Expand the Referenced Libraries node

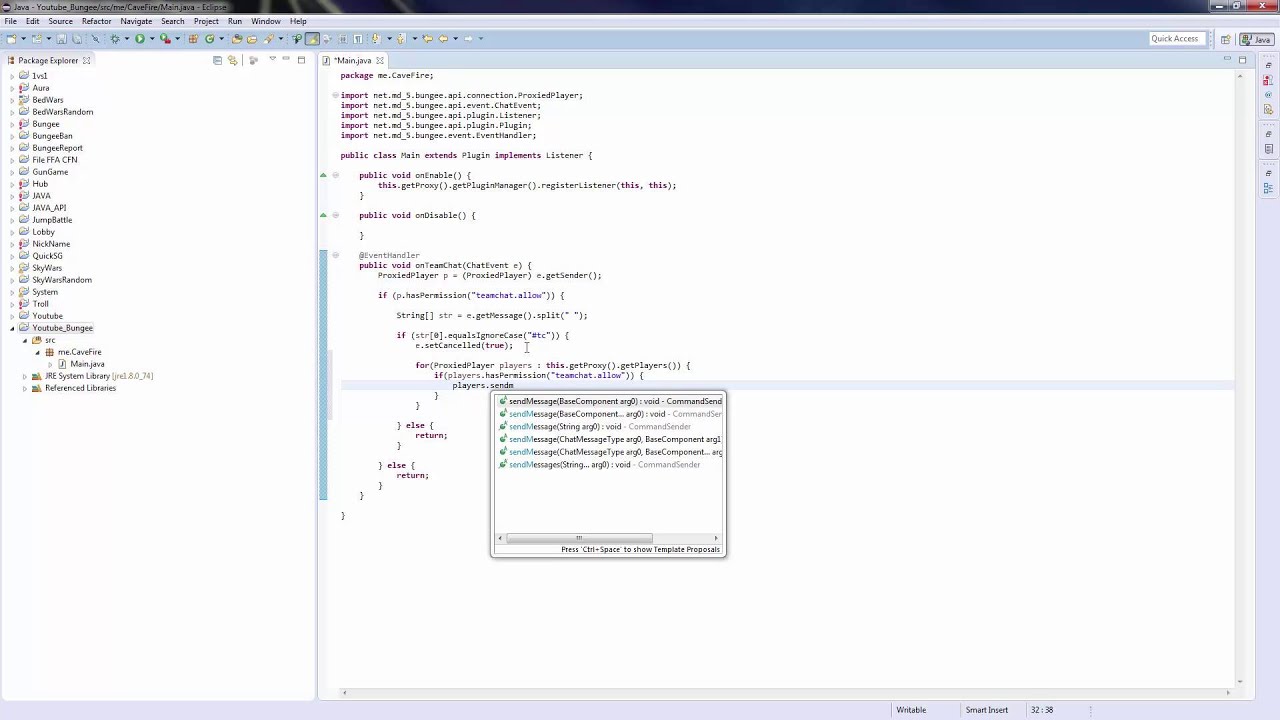(25, 388)
